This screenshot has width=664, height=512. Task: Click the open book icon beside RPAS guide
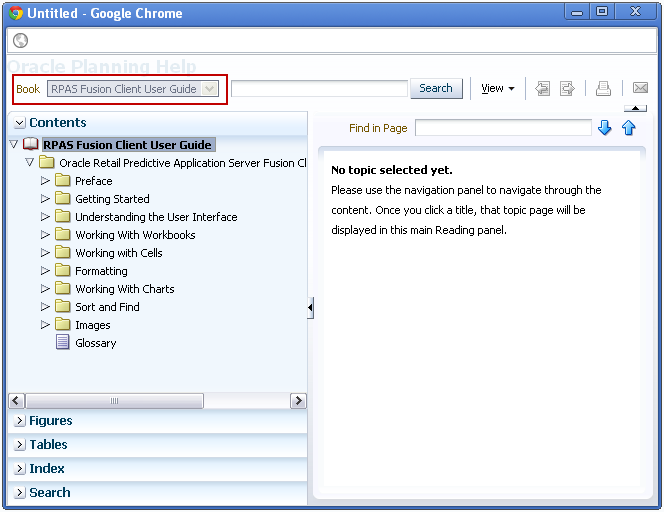(x=30, y=144)
